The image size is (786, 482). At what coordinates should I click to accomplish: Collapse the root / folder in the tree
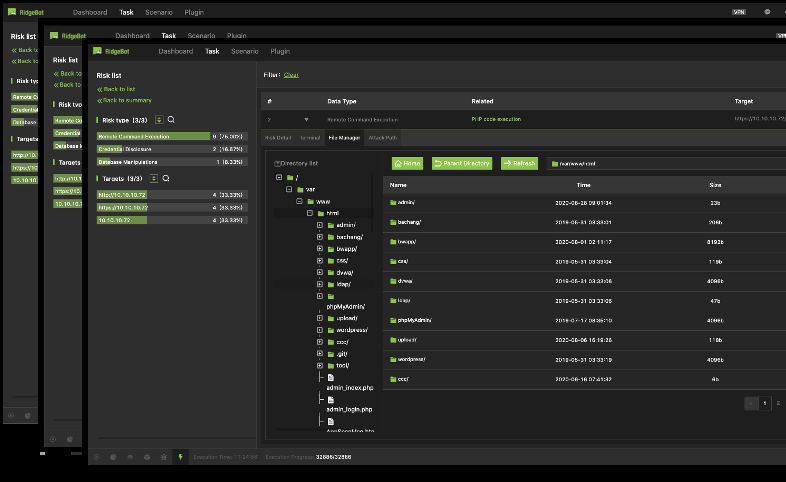[x=279, y=177]
